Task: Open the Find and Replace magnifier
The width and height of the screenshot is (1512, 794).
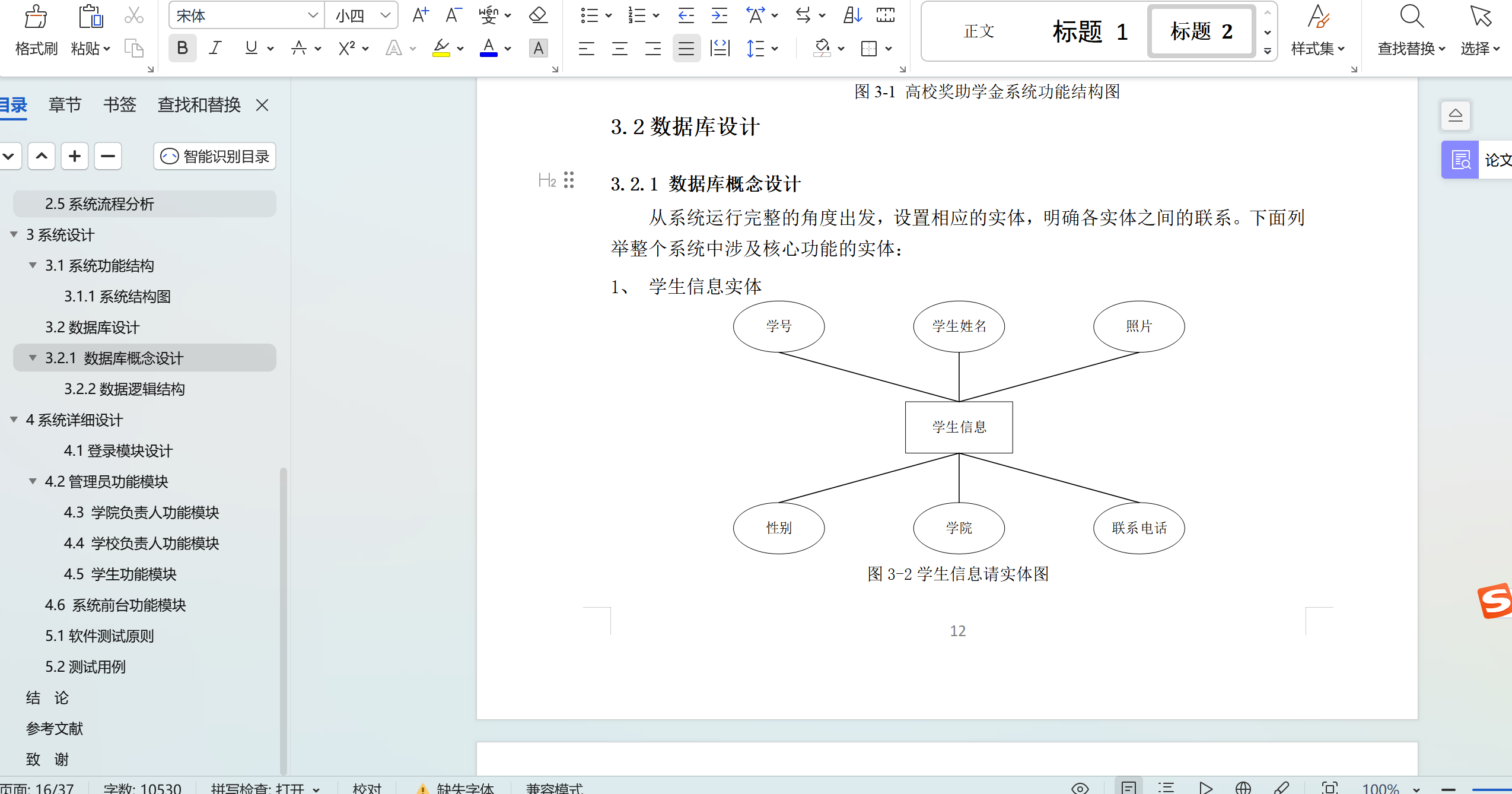Action: coord(1411,17)
